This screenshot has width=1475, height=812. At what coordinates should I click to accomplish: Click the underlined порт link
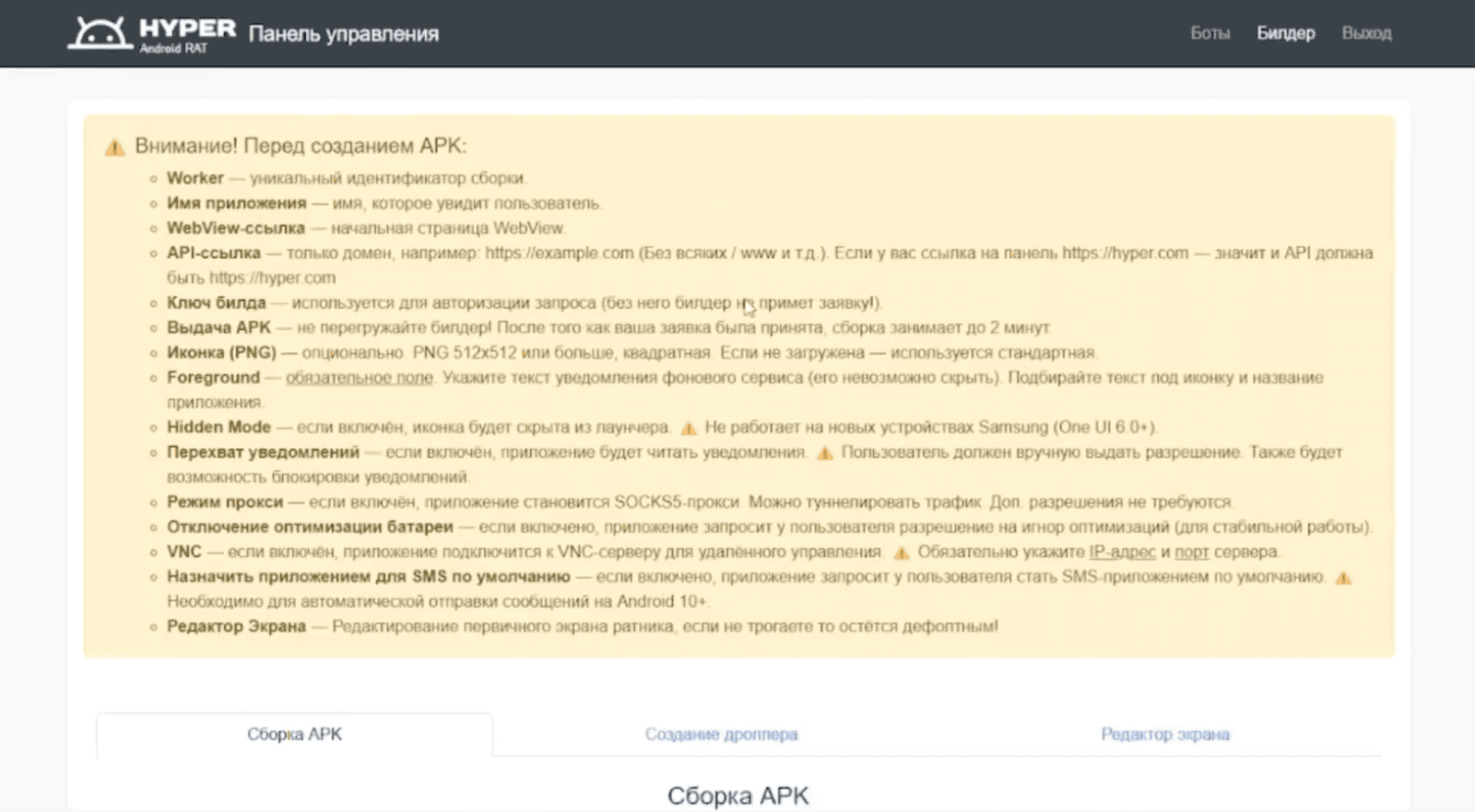coord(1192,552)
